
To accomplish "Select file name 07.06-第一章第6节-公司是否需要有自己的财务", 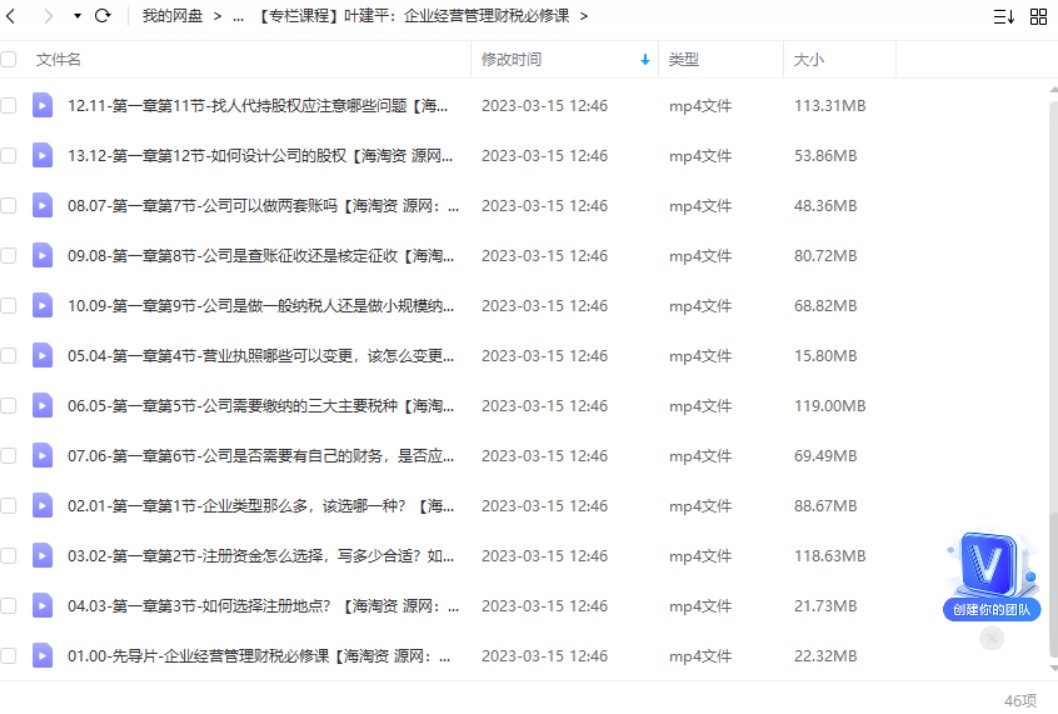I will click(x=260, y=456).
